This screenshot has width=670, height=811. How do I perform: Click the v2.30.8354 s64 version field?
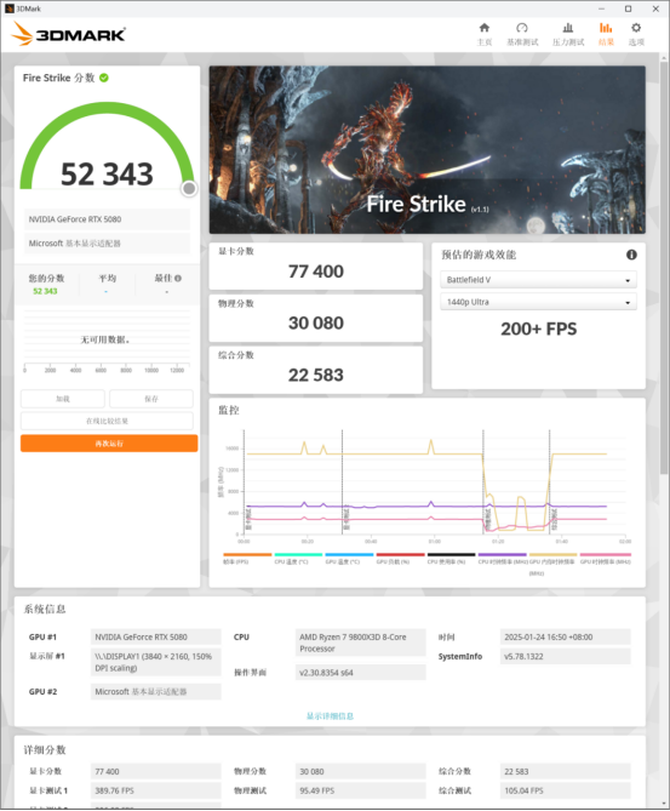click(x=361, y=672)
